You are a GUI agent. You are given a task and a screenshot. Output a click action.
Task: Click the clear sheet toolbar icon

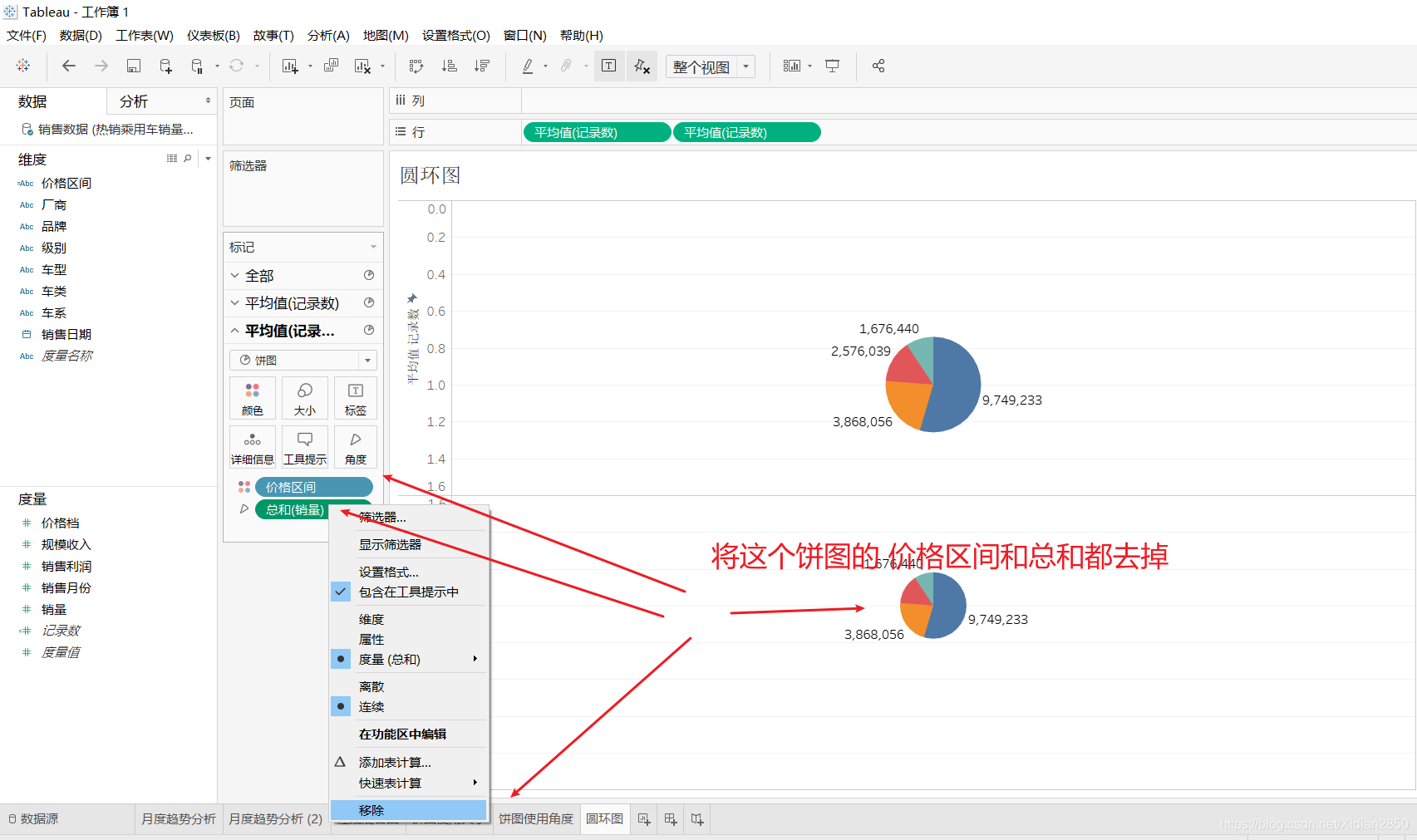[x=362, y=66]
